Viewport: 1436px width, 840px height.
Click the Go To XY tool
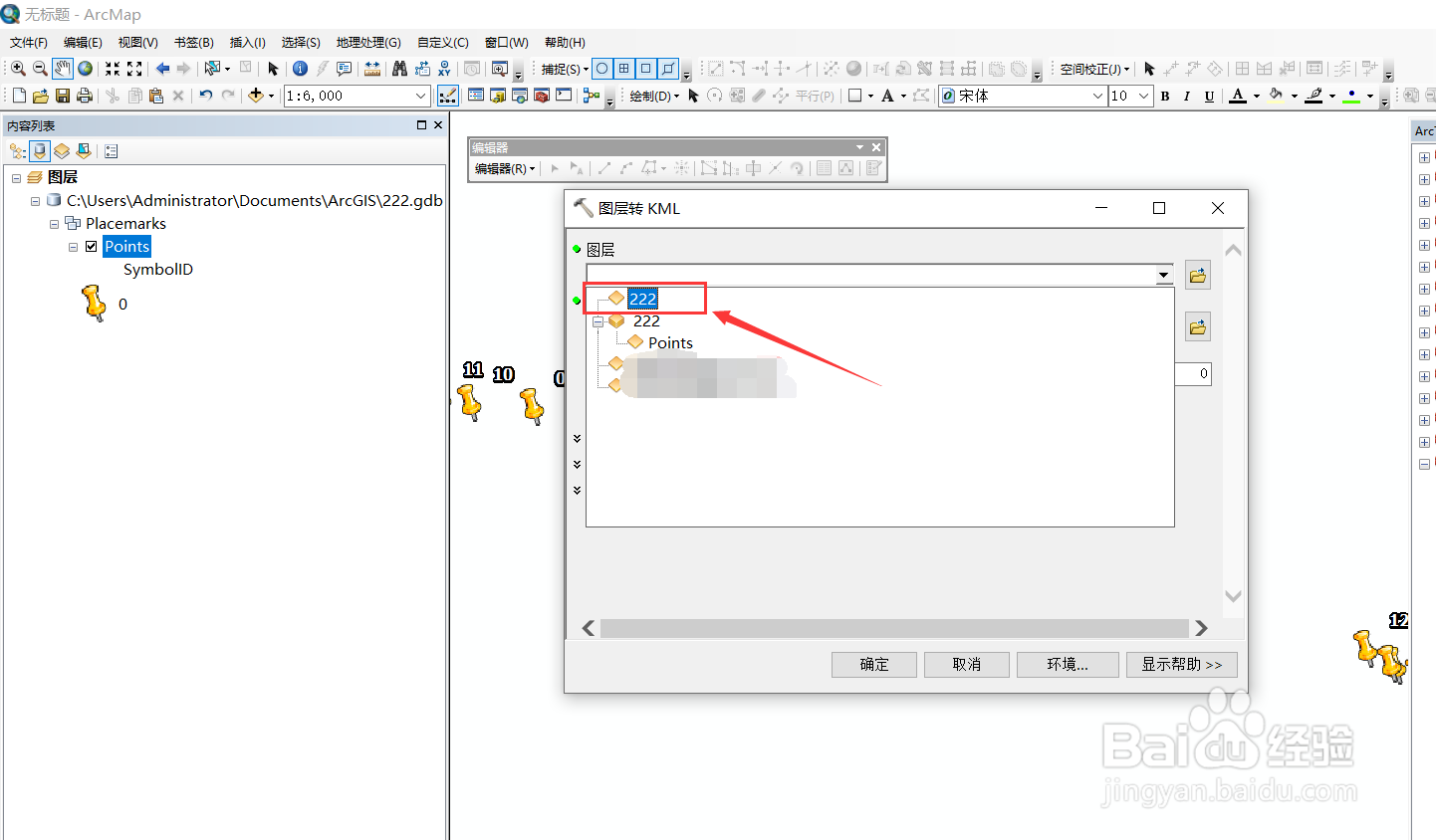pos(444,69)
